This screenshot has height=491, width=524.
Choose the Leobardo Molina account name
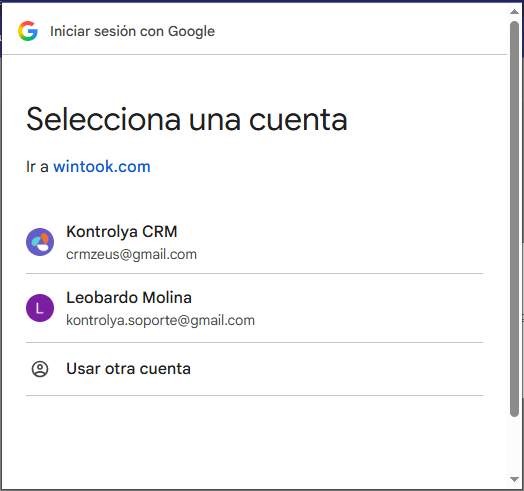pyautogui.click(x=129, y=297)
